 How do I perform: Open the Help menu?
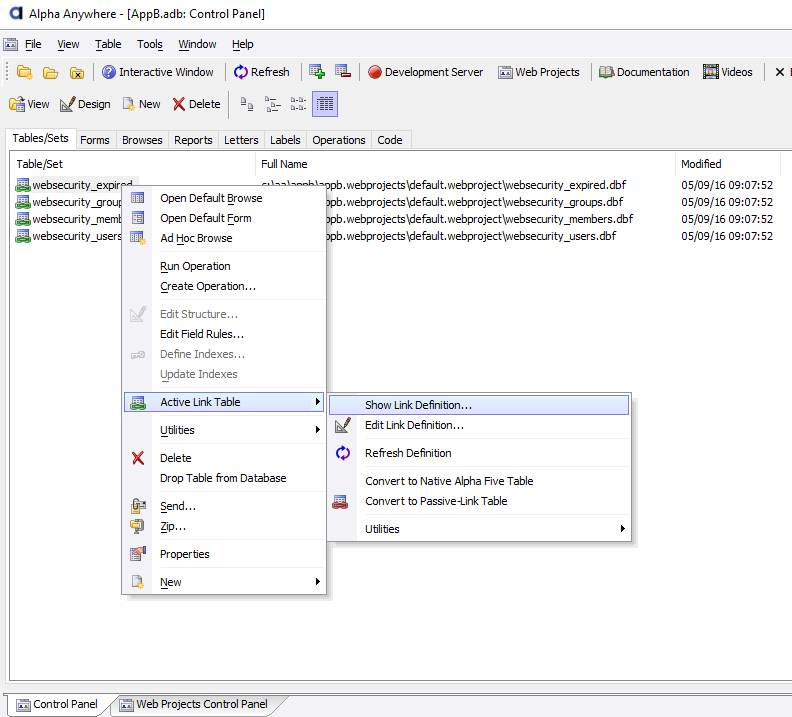[x=243, y=44]
